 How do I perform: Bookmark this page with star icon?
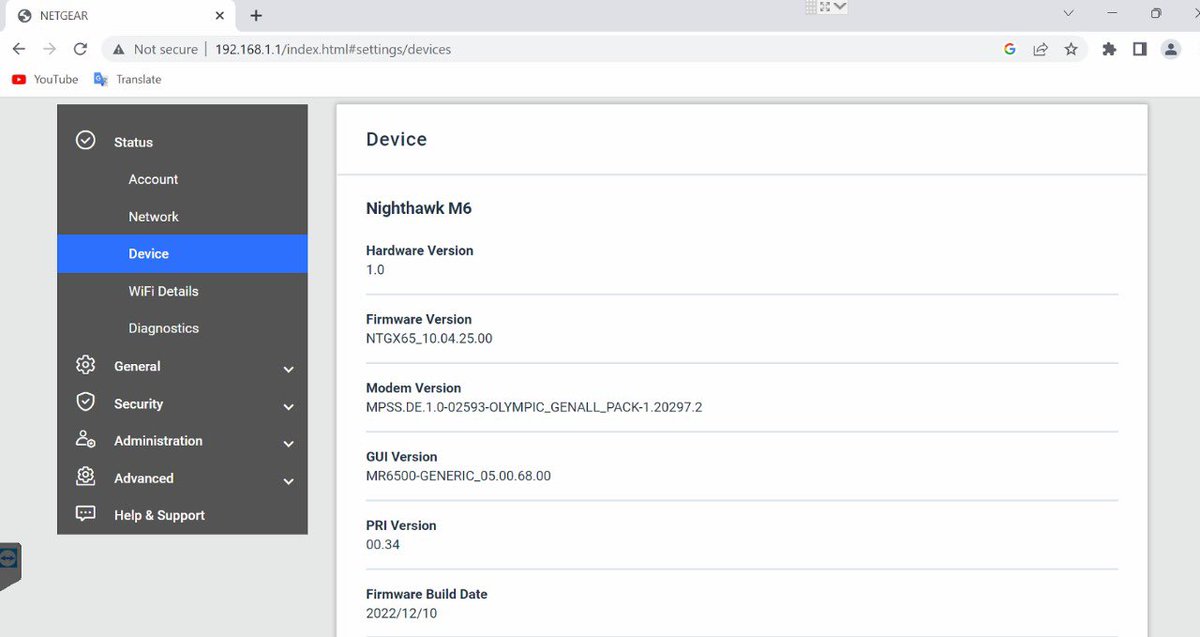pyautogui.click(x=1071, y=49)
